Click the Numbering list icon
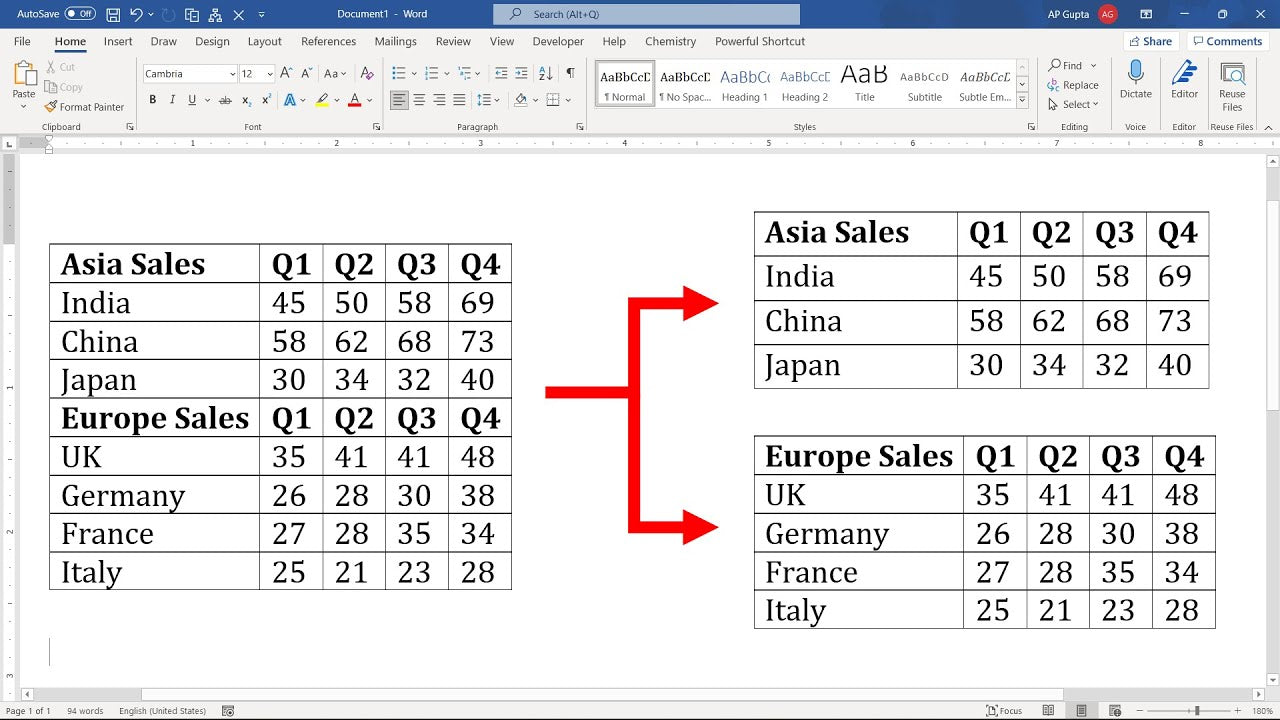This screenshot has height=720, width=1280. 431,73
